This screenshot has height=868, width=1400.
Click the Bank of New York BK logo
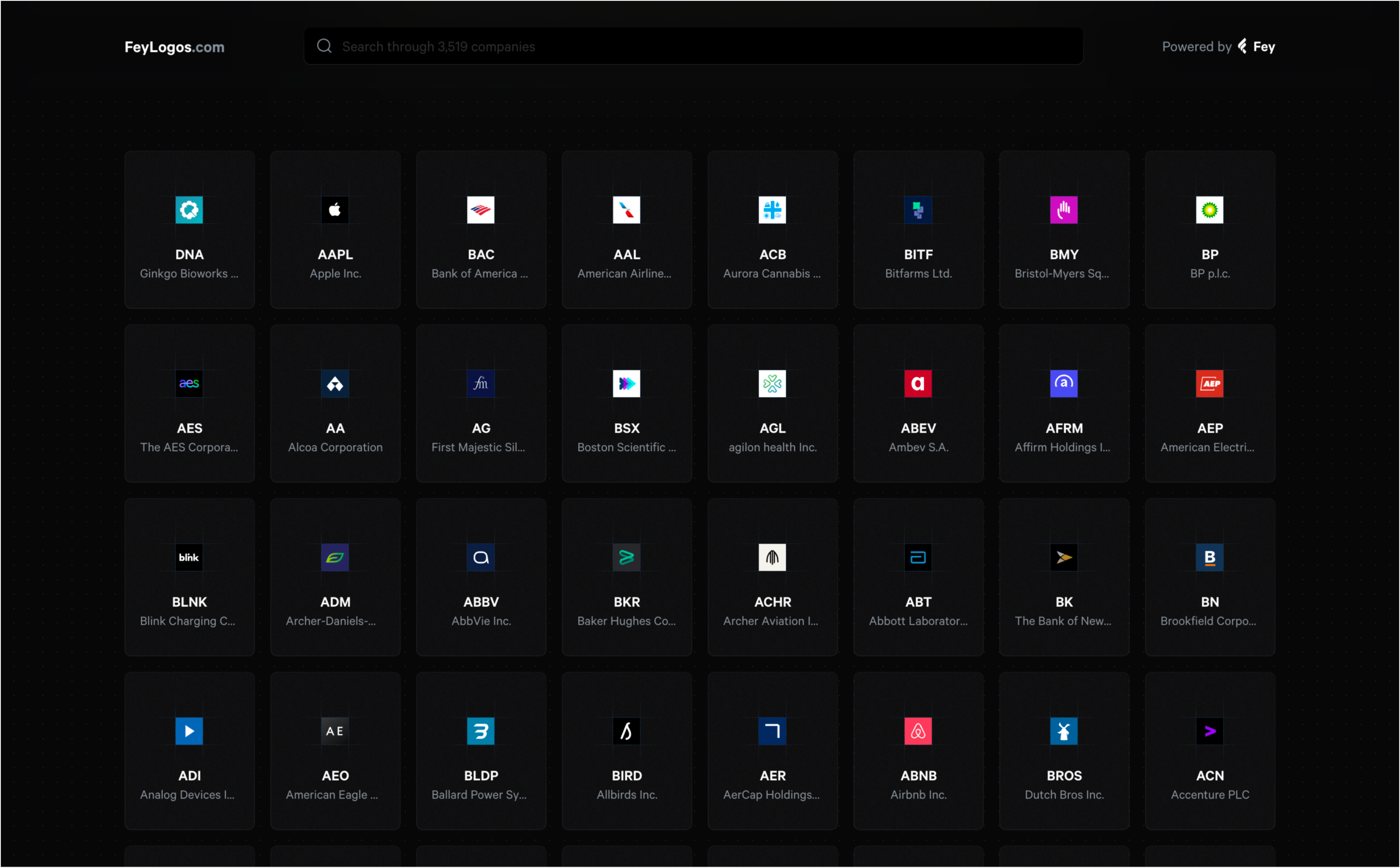(x=1064, y=558)
